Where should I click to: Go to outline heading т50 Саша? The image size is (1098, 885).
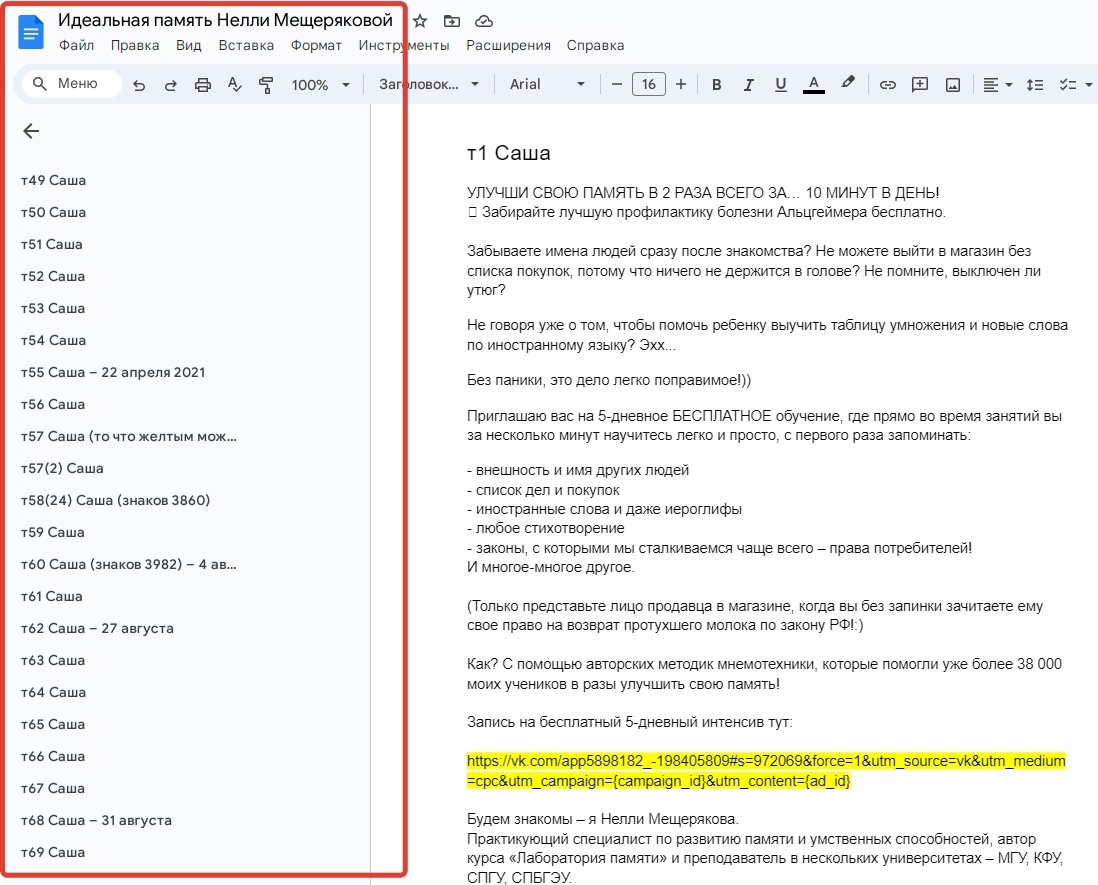[x=53, y=213]
